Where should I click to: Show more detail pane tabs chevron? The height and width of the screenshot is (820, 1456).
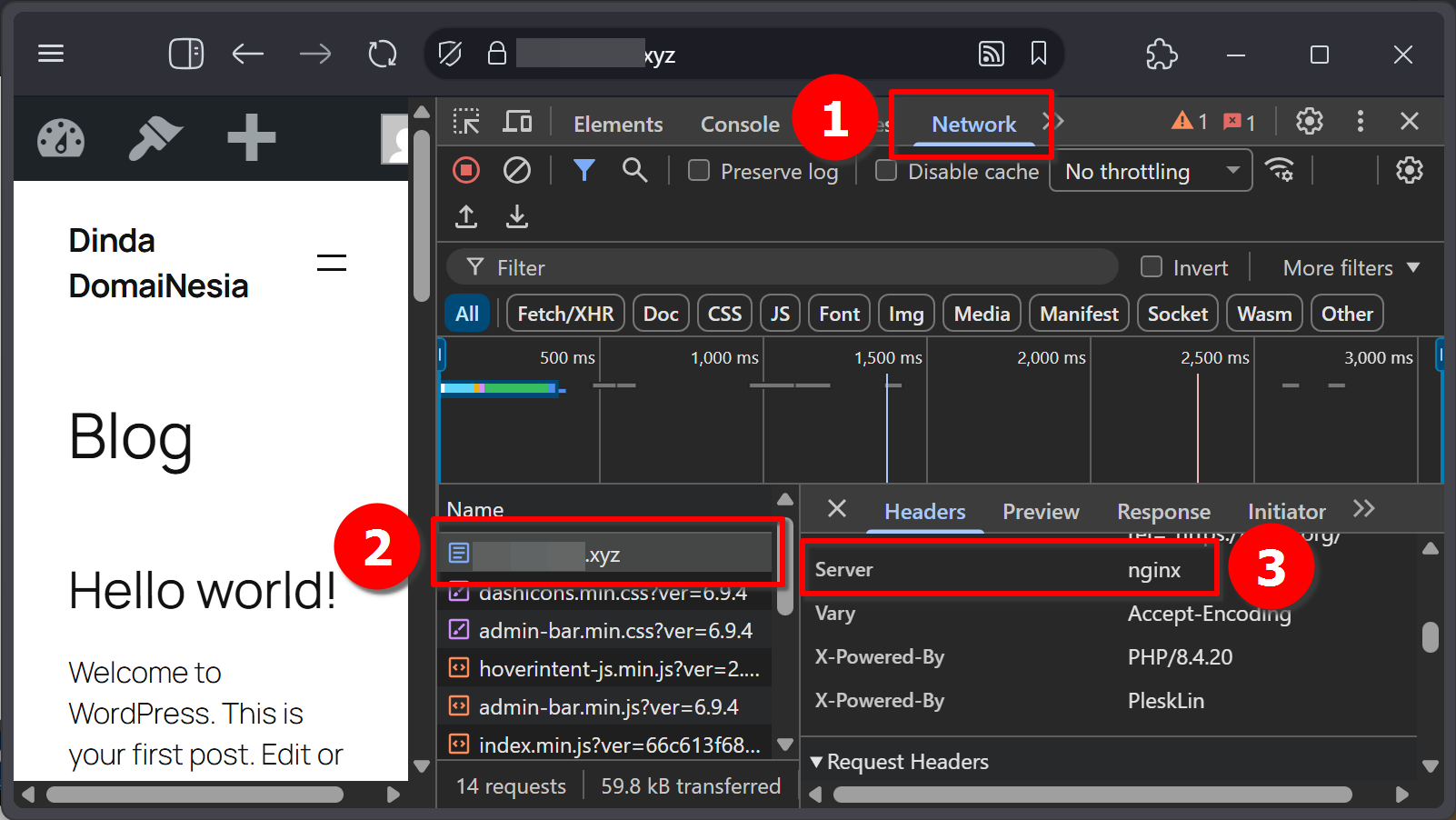click(x=1363, y=509)
